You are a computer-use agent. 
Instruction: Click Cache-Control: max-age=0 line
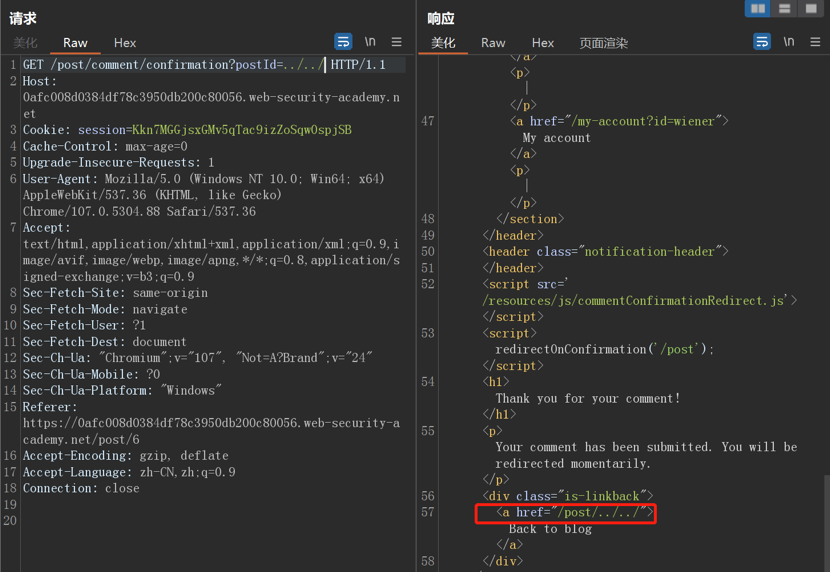tap(105, 146)
